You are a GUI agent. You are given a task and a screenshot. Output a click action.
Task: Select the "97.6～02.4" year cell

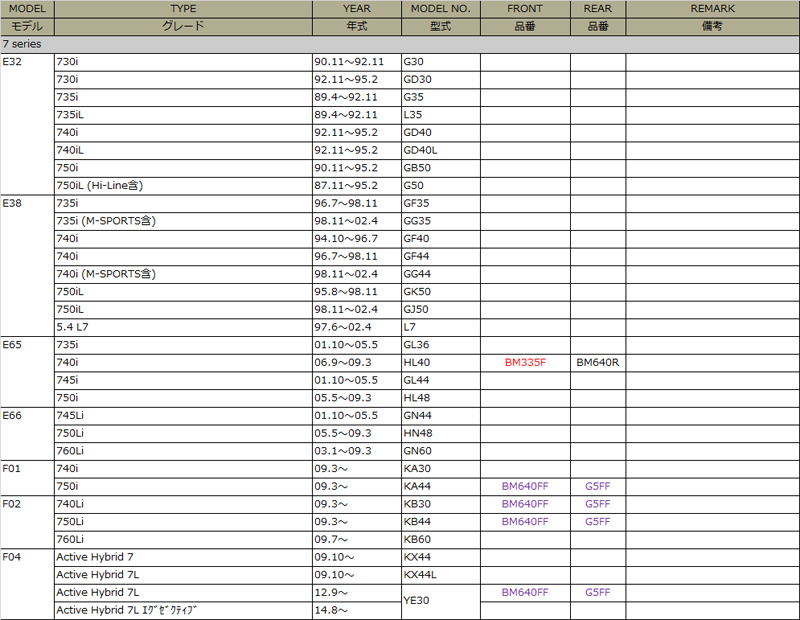pos(357,327)
